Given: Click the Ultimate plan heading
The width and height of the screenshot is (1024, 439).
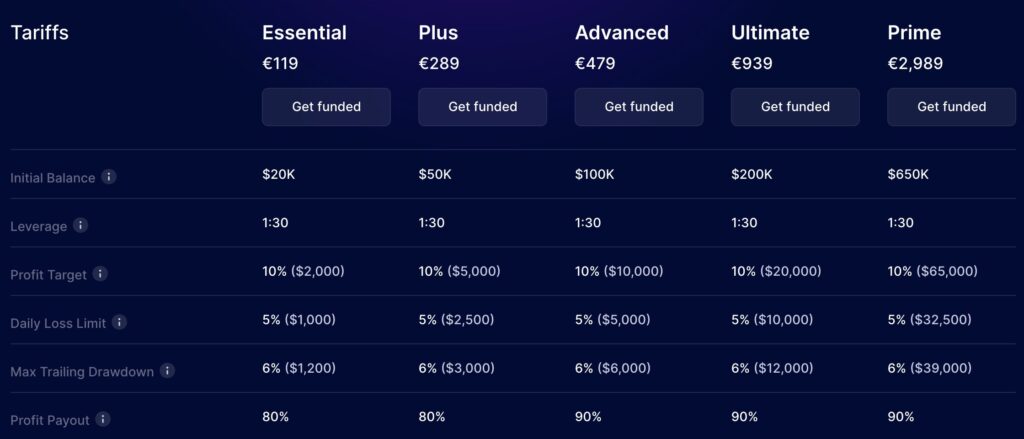Looking at the screenshot, I should click(770, 33).
